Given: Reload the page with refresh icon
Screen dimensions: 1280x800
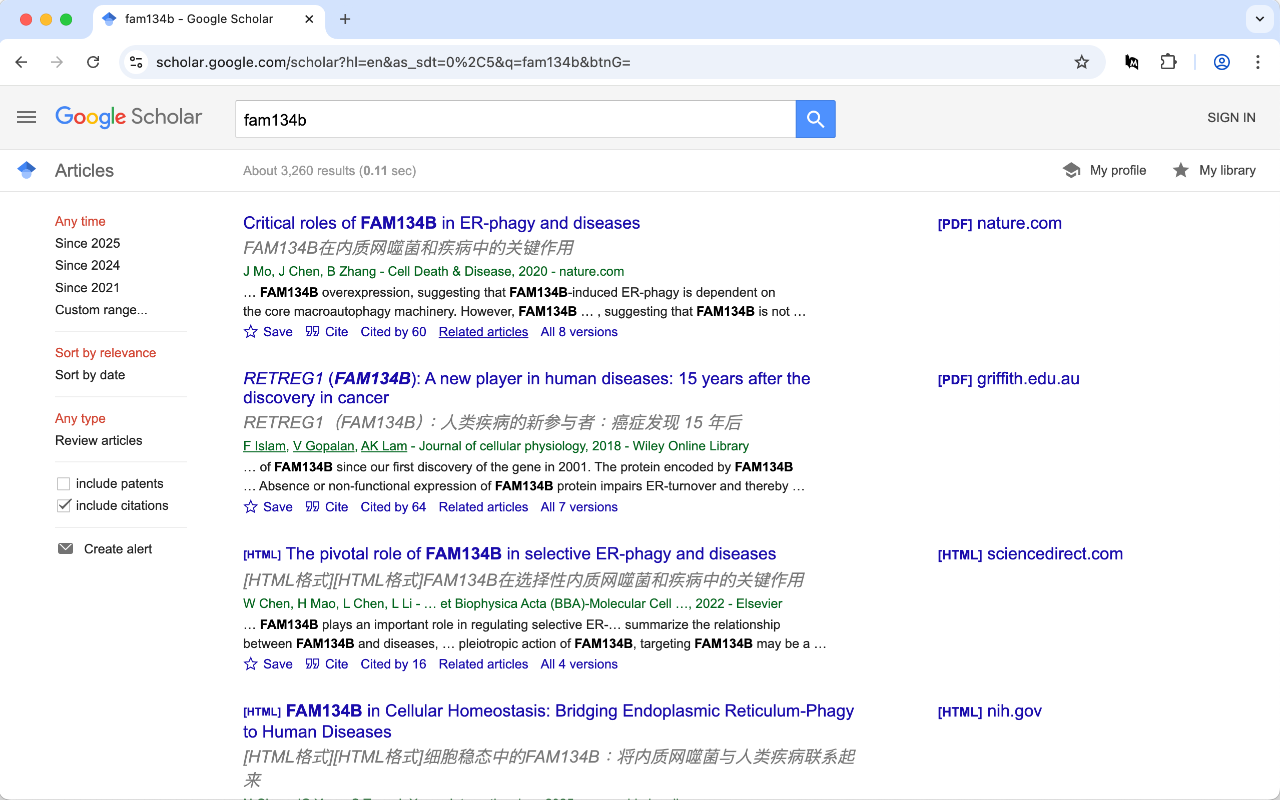Looking at the screenshot, I should click(93, 62).
